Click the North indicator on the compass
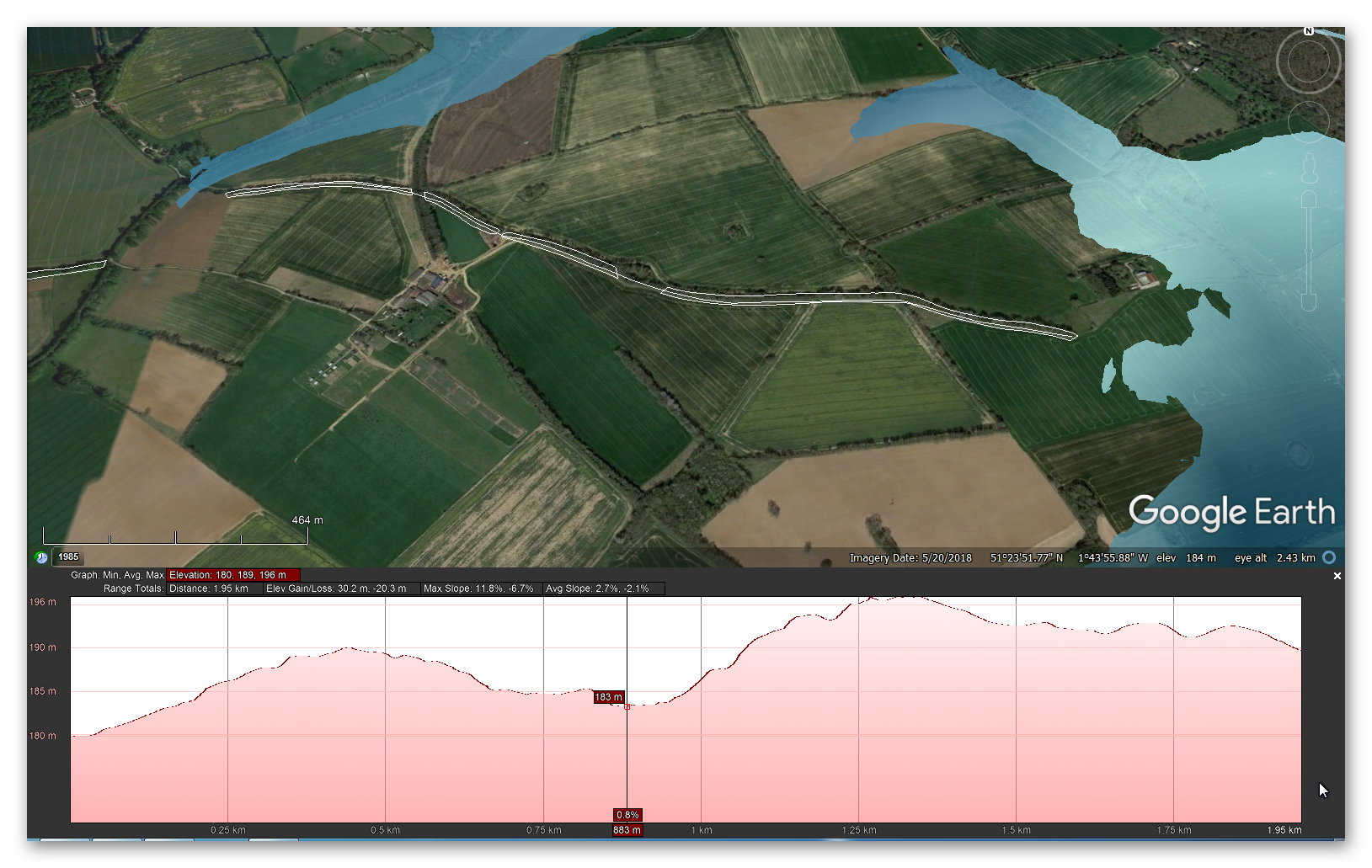The image size is (1372, 868). [x=1309, y=30]
